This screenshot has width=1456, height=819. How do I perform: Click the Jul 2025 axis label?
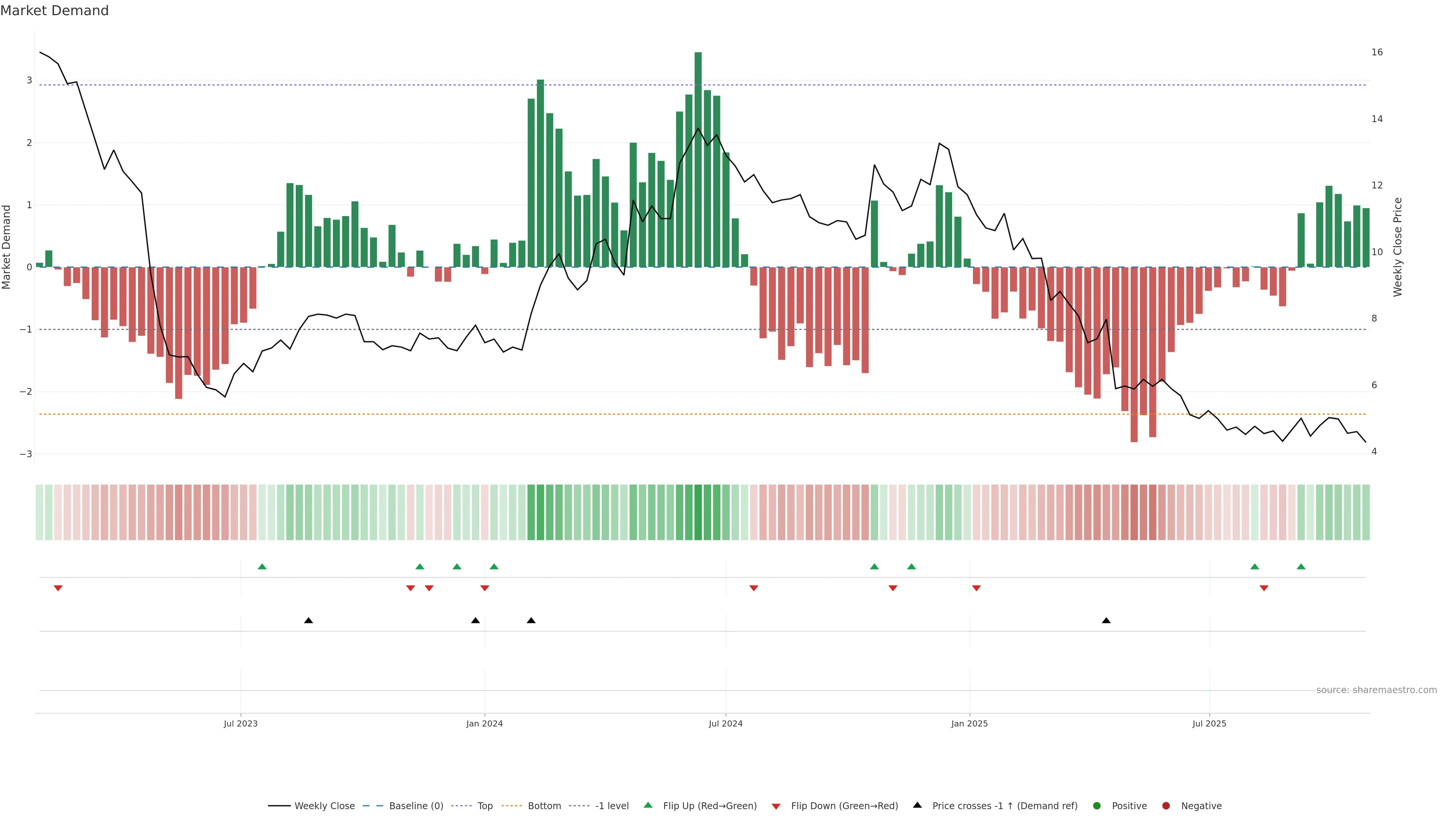pyautogui.click(x=1209, y=723)
